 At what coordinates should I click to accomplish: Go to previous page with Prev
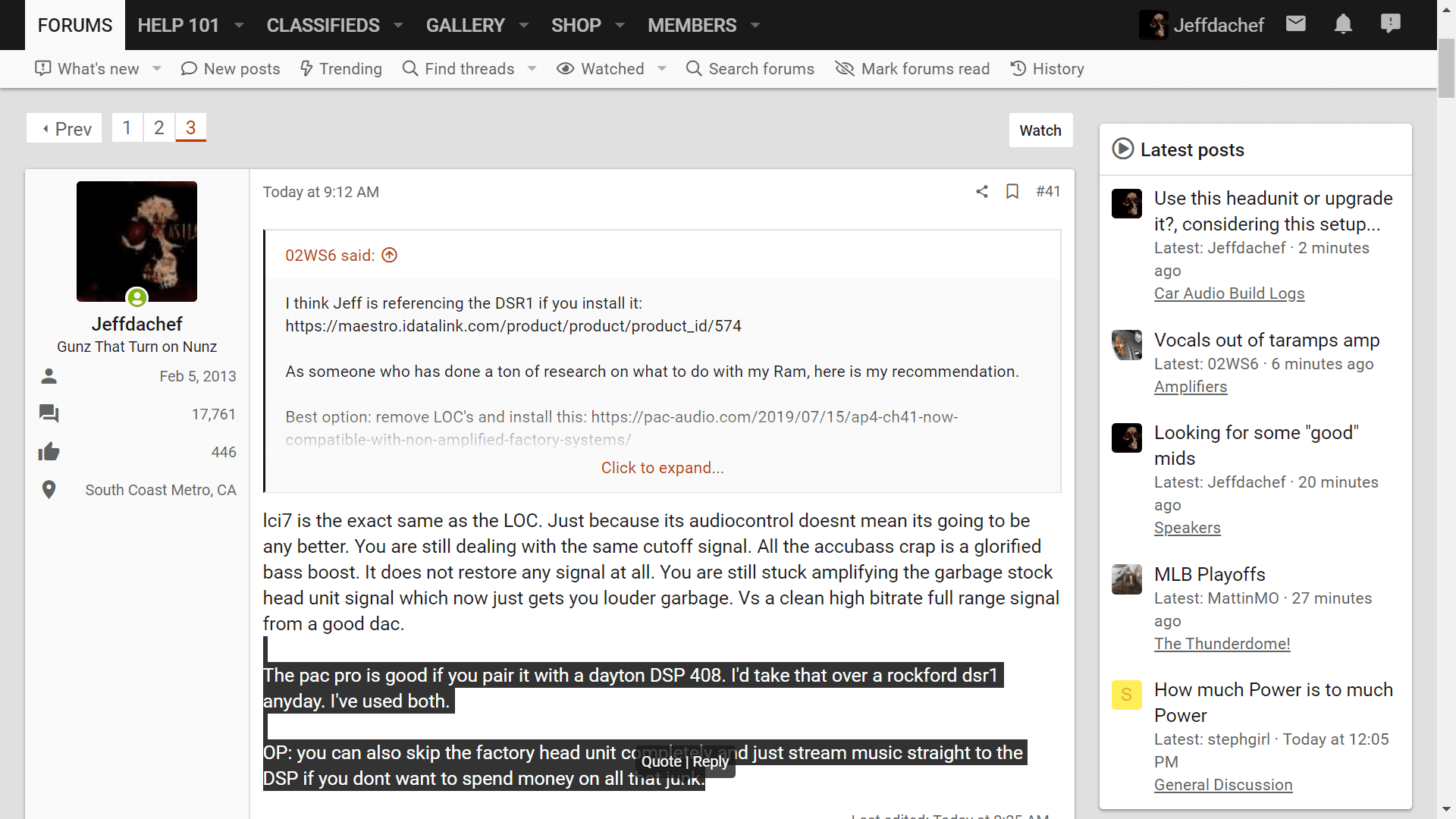tap(64, 128)
